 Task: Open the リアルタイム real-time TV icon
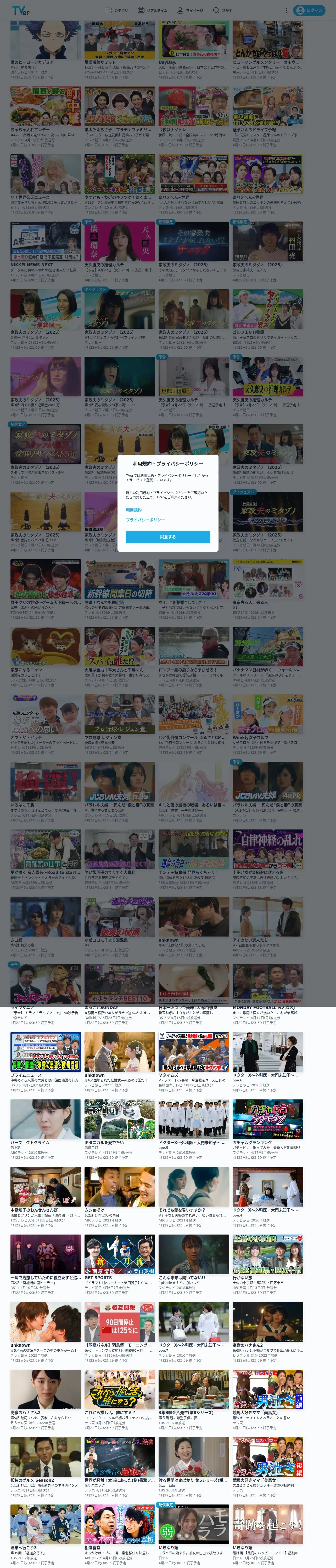pos(141,10)
